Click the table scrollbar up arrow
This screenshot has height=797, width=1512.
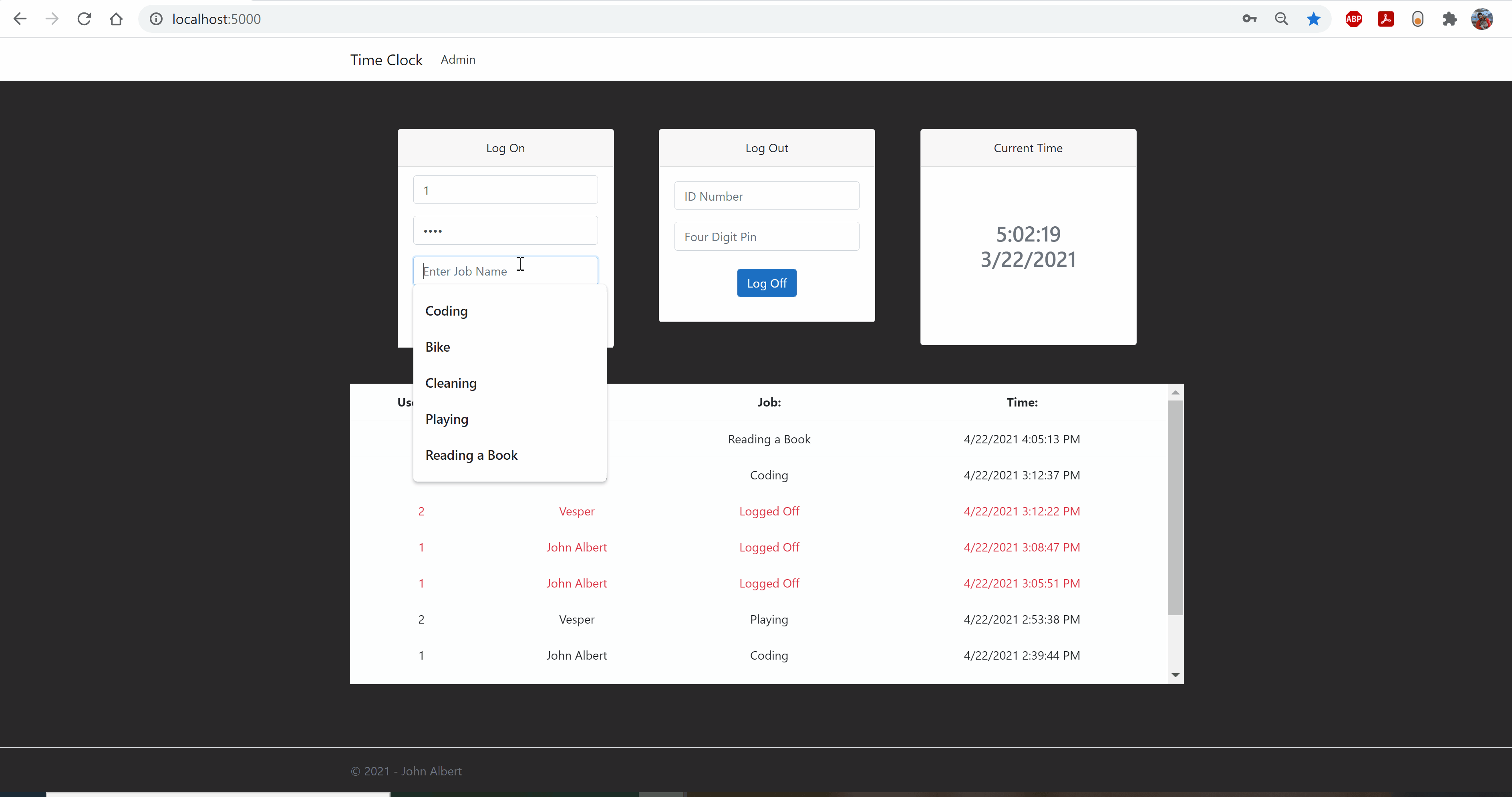click(1175, 392)
